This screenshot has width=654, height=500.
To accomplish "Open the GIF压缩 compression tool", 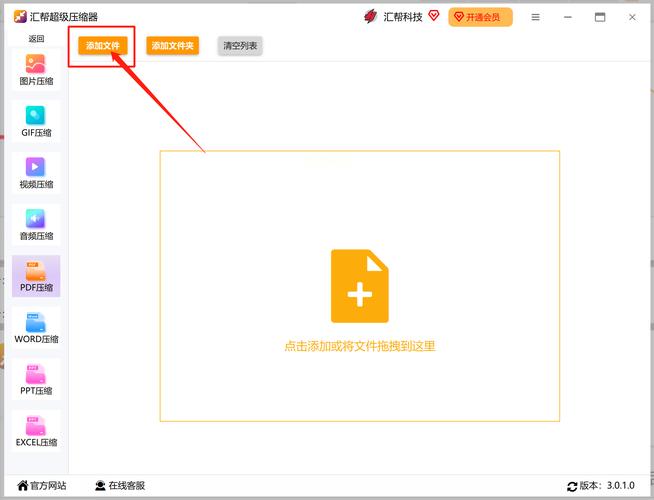I will (36, 115).
